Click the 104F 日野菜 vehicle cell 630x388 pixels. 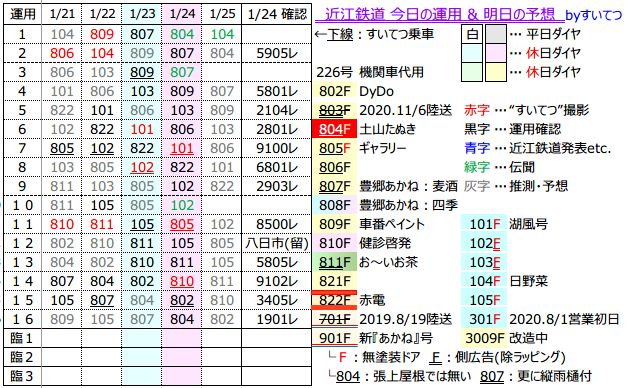click(484, 281)
